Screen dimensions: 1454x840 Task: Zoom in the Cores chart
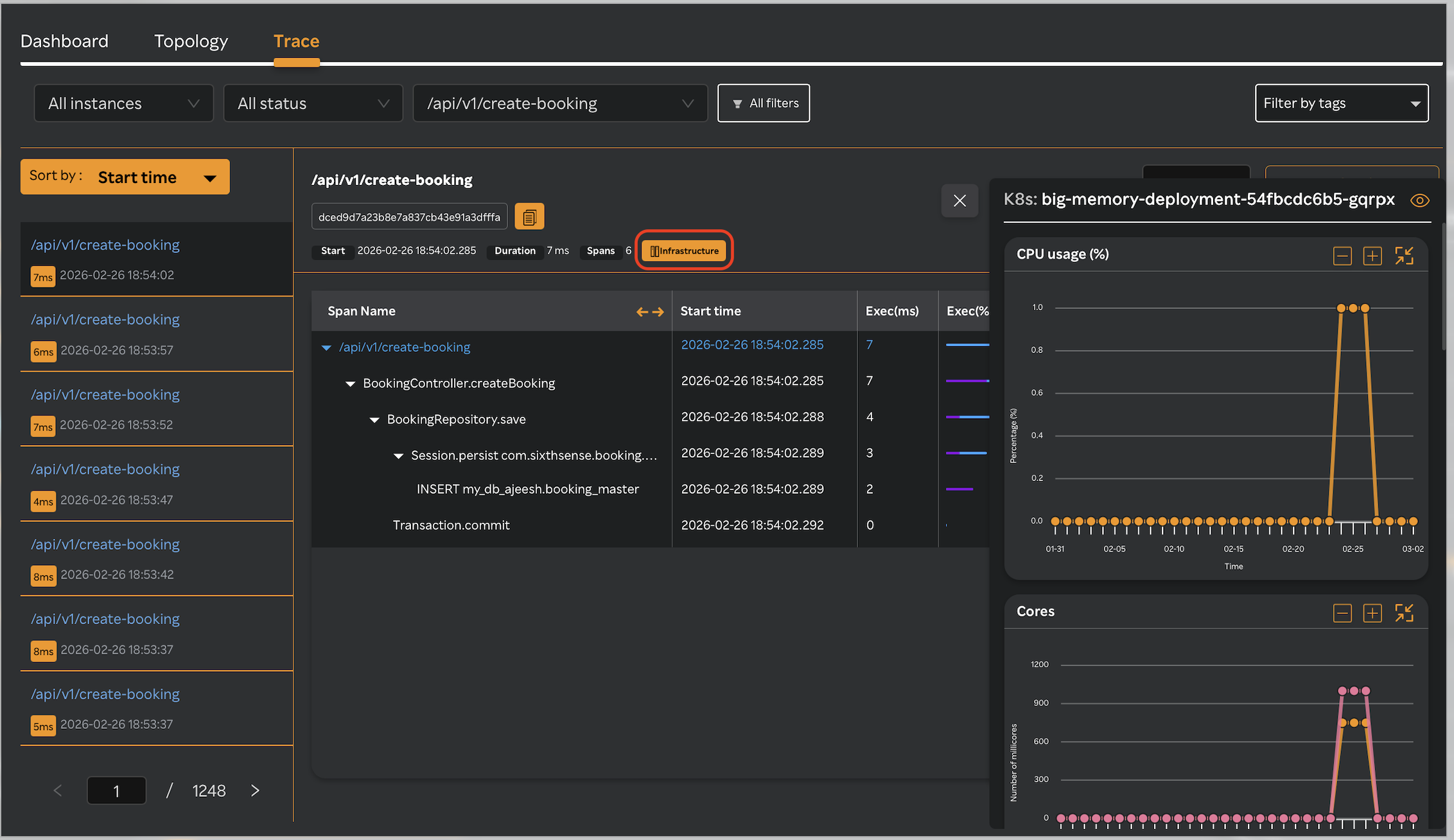click(x=1372, y=613)
